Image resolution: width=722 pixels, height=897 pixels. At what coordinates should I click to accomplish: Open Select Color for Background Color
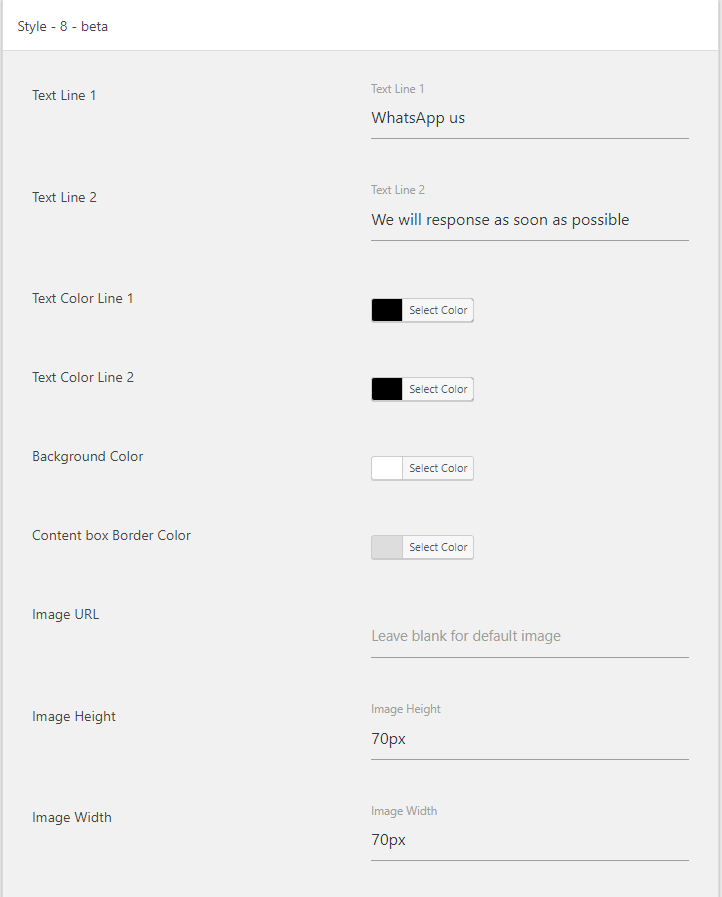pyautogui.click(x=438, y=468)
